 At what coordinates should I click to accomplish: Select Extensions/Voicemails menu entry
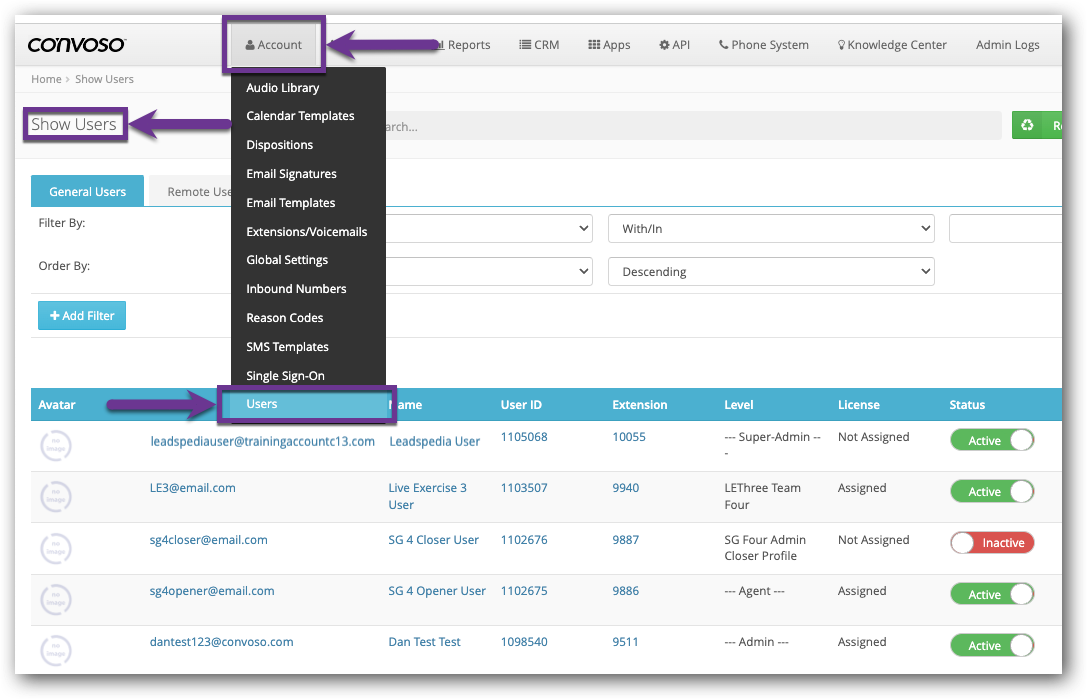[308, 232]
